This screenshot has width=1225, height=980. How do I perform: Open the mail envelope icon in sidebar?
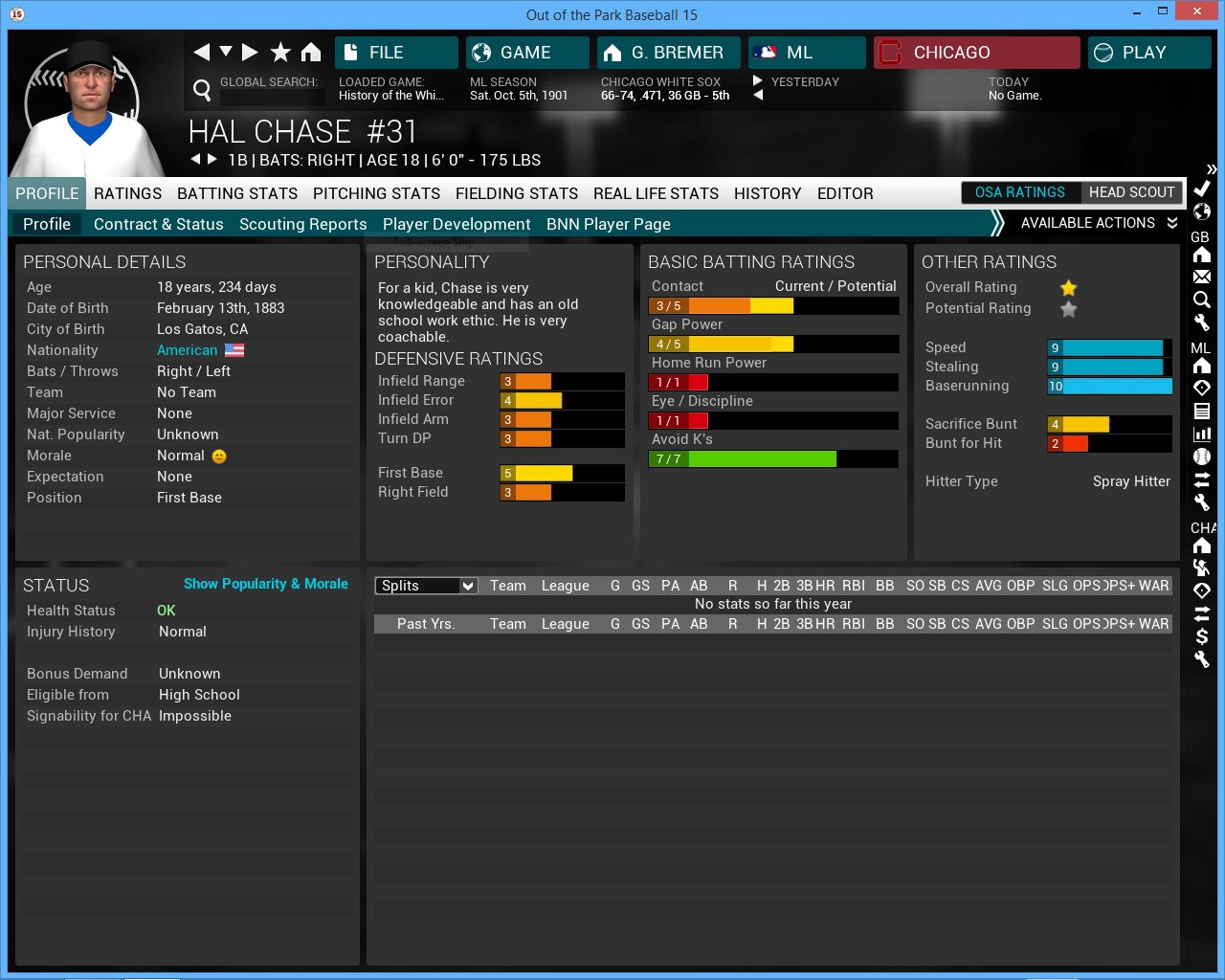click(x=1202, y=278)
